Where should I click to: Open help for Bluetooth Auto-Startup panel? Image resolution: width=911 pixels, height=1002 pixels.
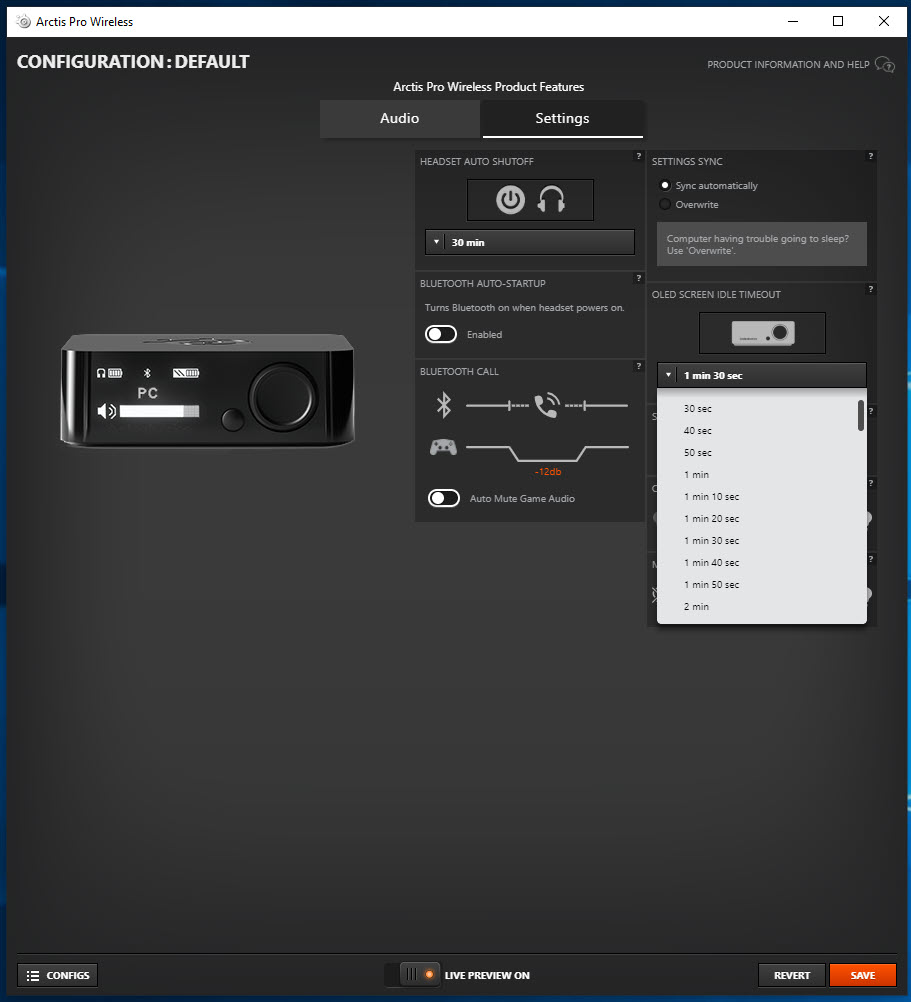[638, 278]
